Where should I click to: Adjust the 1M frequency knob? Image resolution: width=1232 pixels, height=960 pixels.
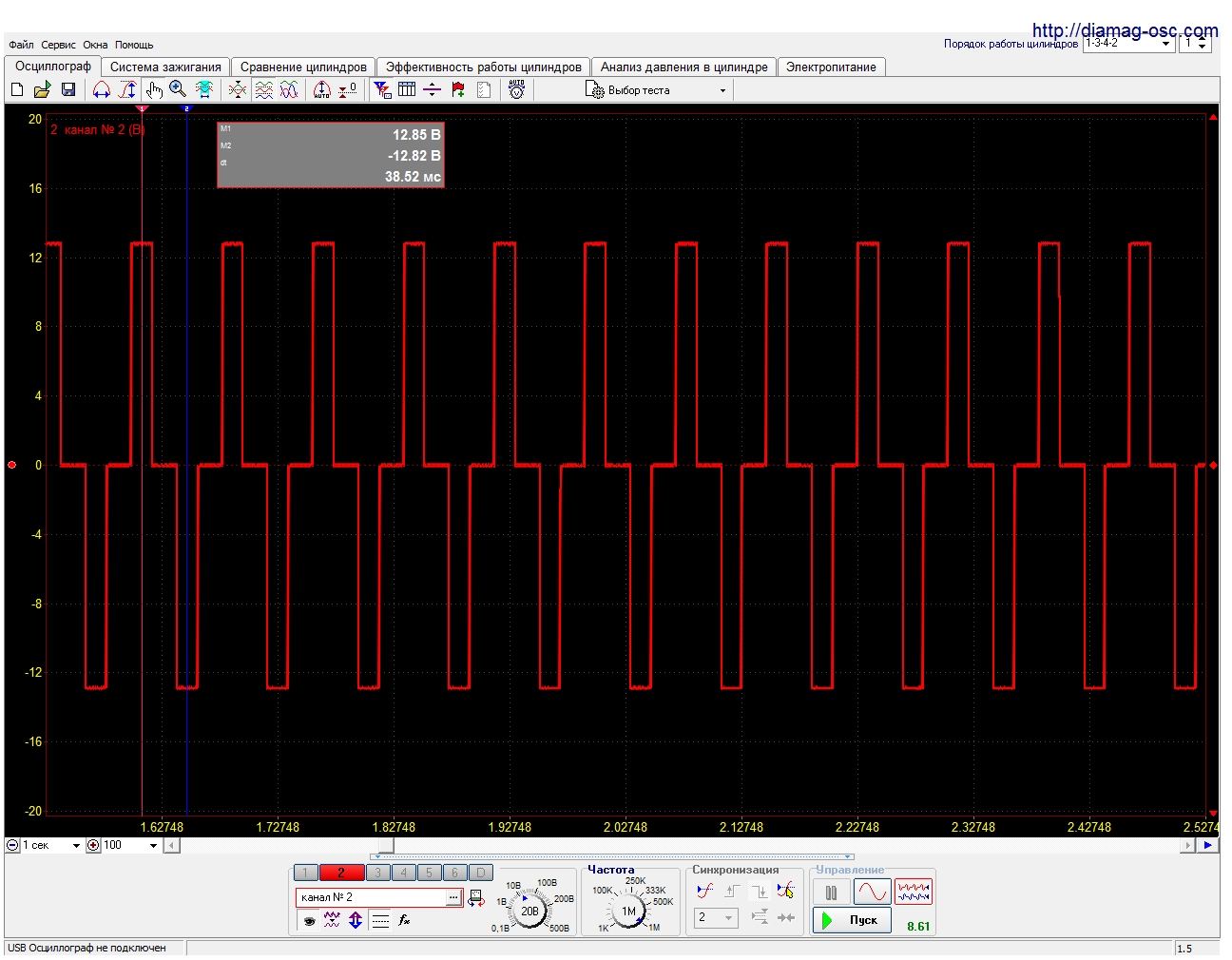coord(628,911)
